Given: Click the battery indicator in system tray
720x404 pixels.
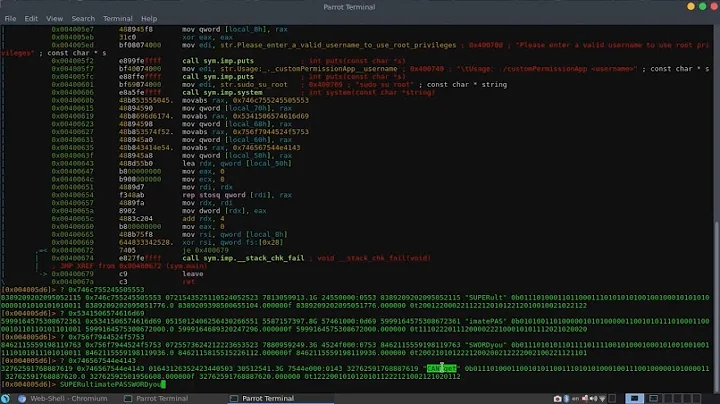Looking at the screenshot, I should (612, 398).
